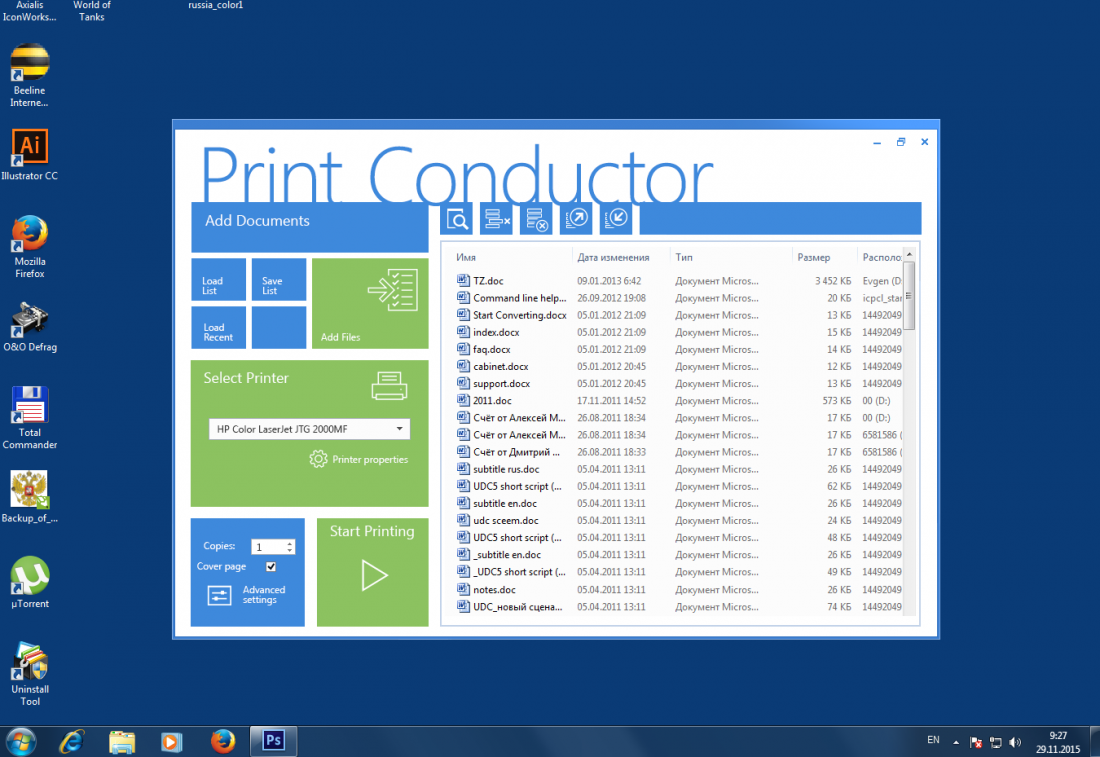The image size is (1100, 757).
Task: Click the sliders icon beside Advanced settings
Action: 220,595
